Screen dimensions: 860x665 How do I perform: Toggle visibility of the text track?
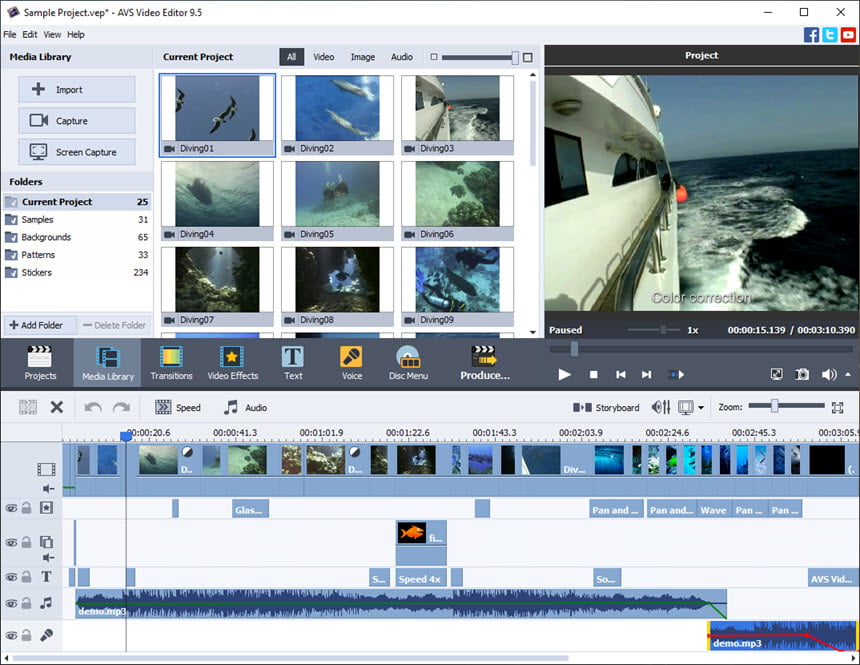coord(11,577)
